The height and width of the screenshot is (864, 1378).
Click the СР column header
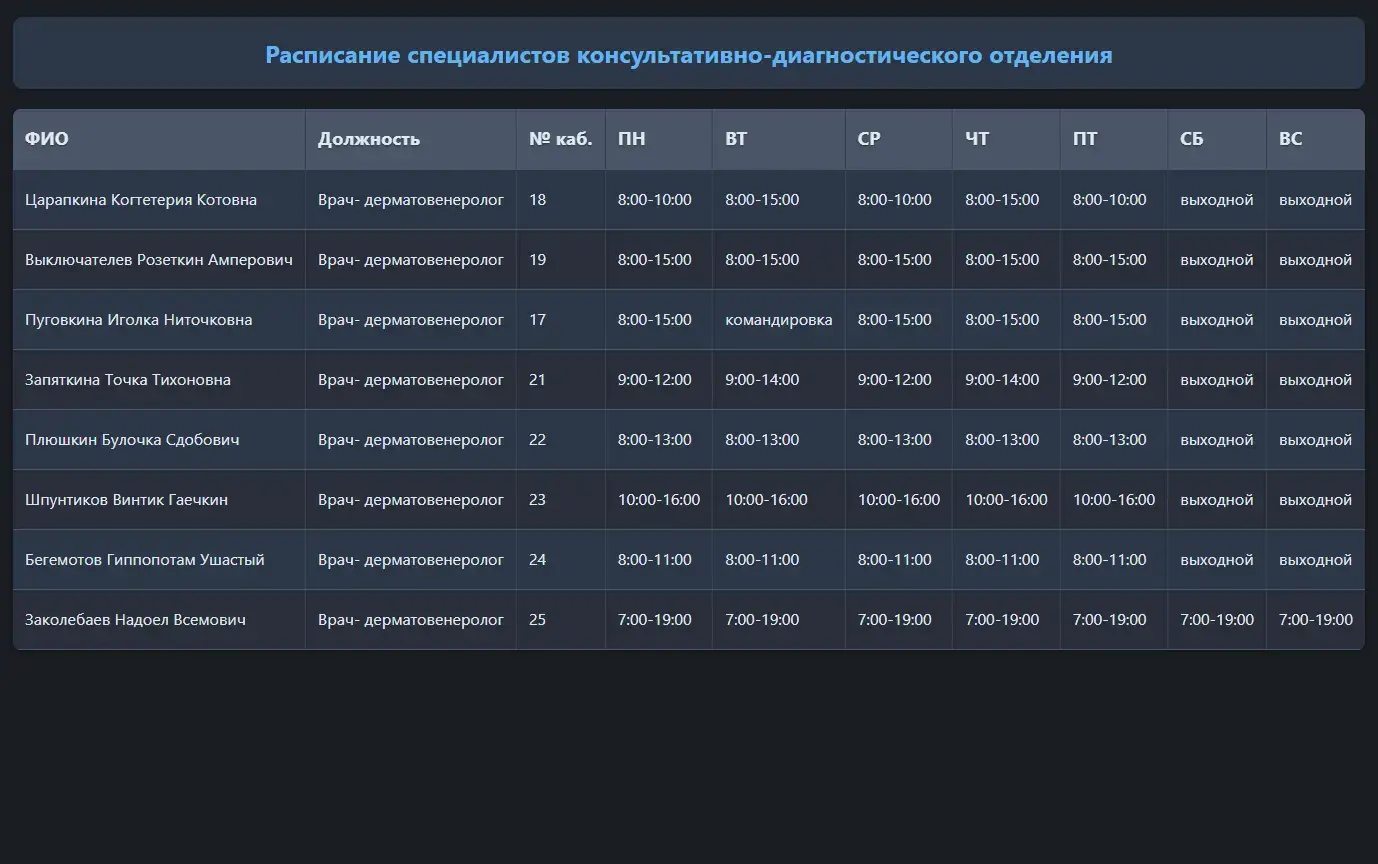(869, 139)
